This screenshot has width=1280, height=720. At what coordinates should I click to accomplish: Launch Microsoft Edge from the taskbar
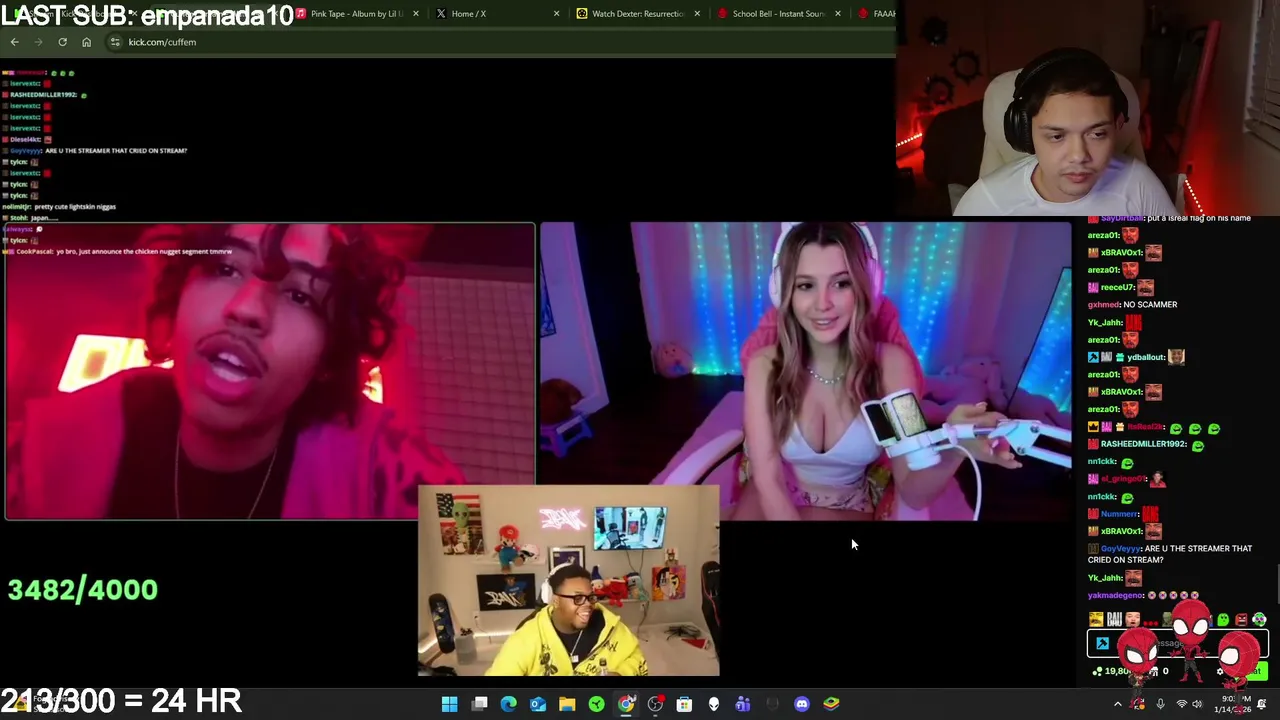click(x=509, y=704)
